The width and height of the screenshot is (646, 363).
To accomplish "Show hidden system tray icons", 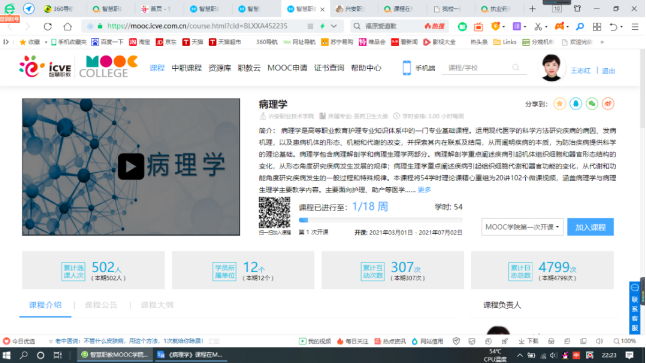I will point(520,355).
